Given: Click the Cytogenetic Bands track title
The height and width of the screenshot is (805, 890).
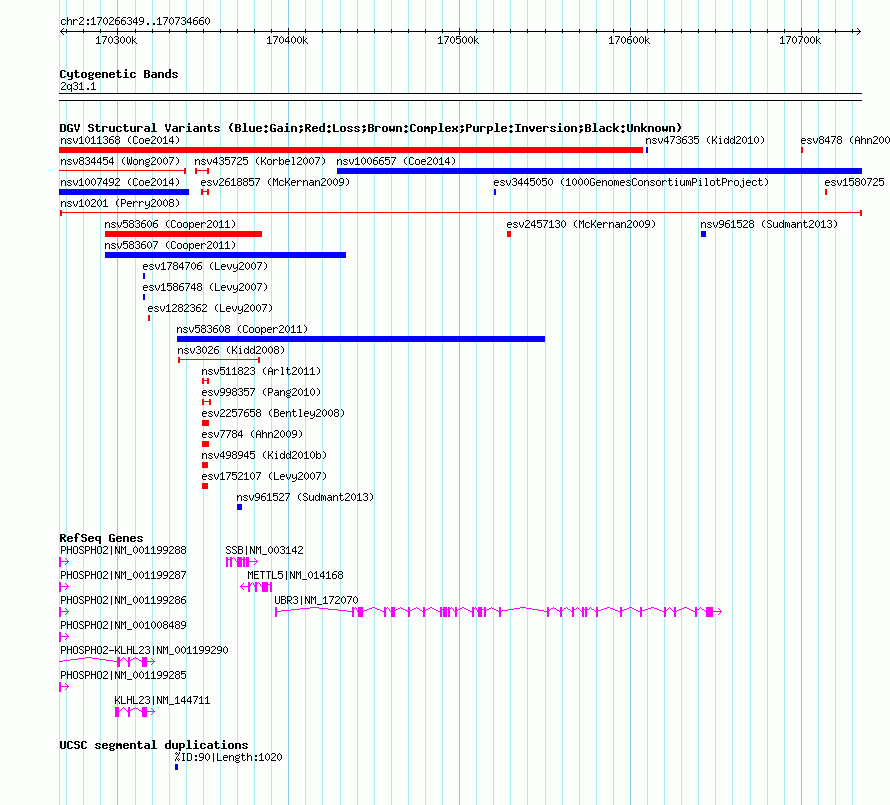Looking at the screenshot, I should tap(119, 74).
